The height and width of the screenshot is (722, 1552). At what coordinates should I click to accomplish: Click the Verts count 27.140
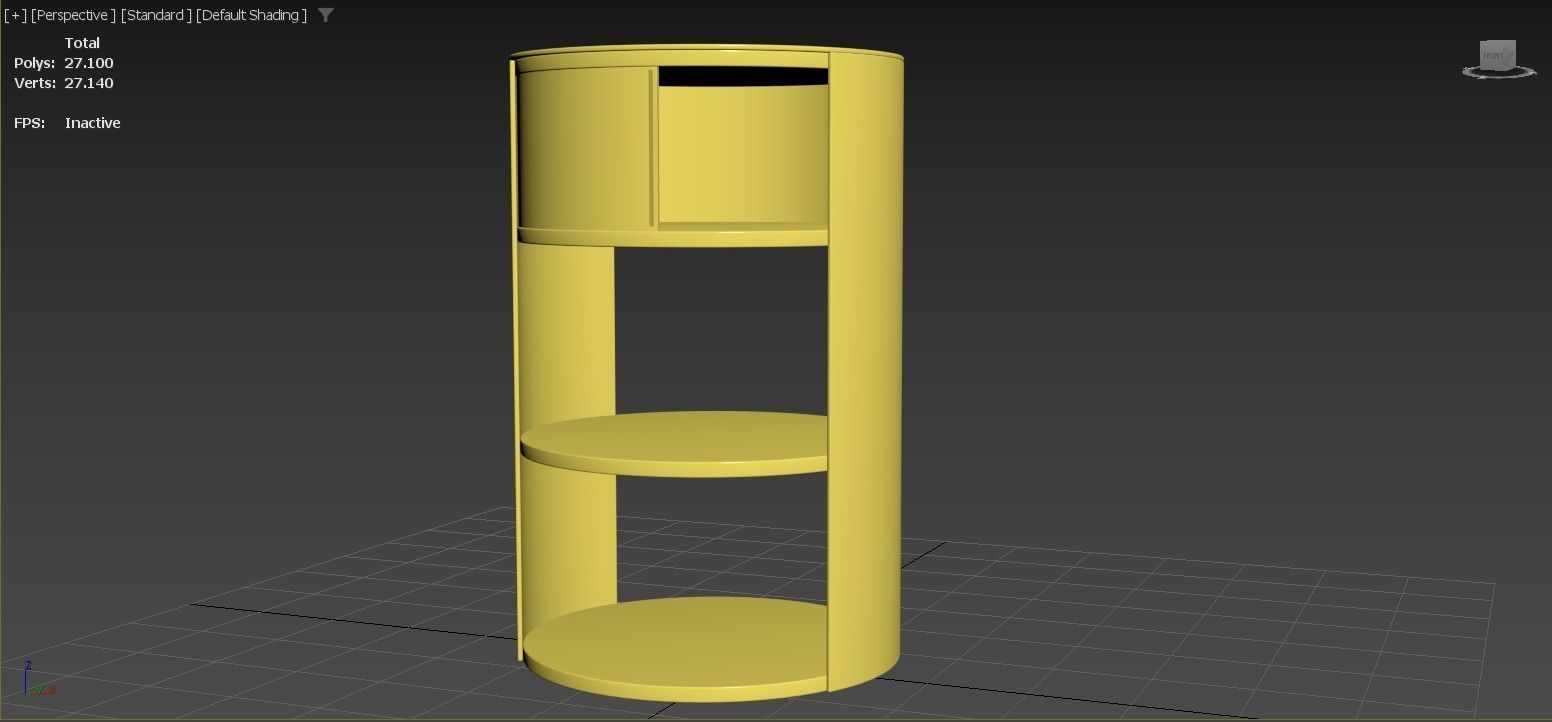(89, 83)
